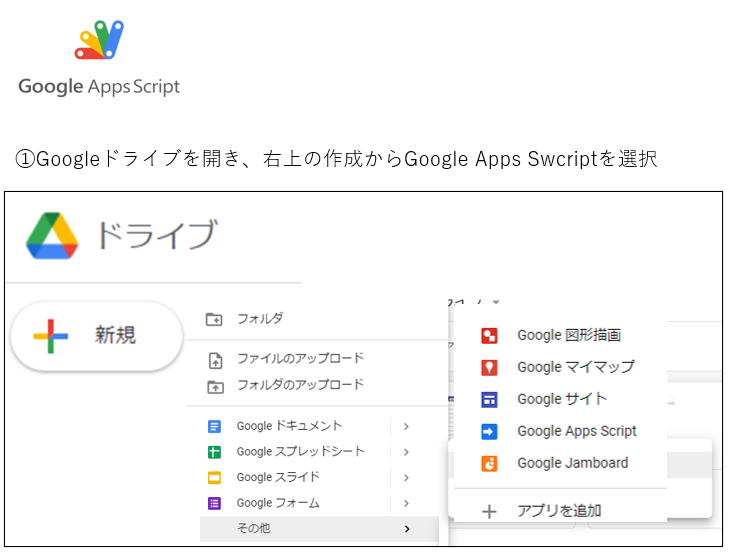Click the orange Jamboard icon
The width and height of the screenshot is (730, 554).
coord(489,464)
